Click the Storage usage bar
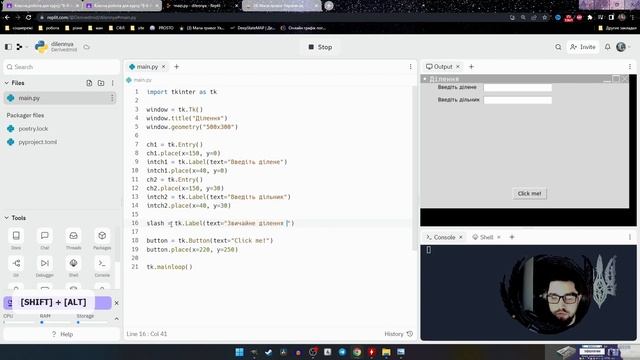The height and width of the screenshot is (360, 640). (93, 322)
